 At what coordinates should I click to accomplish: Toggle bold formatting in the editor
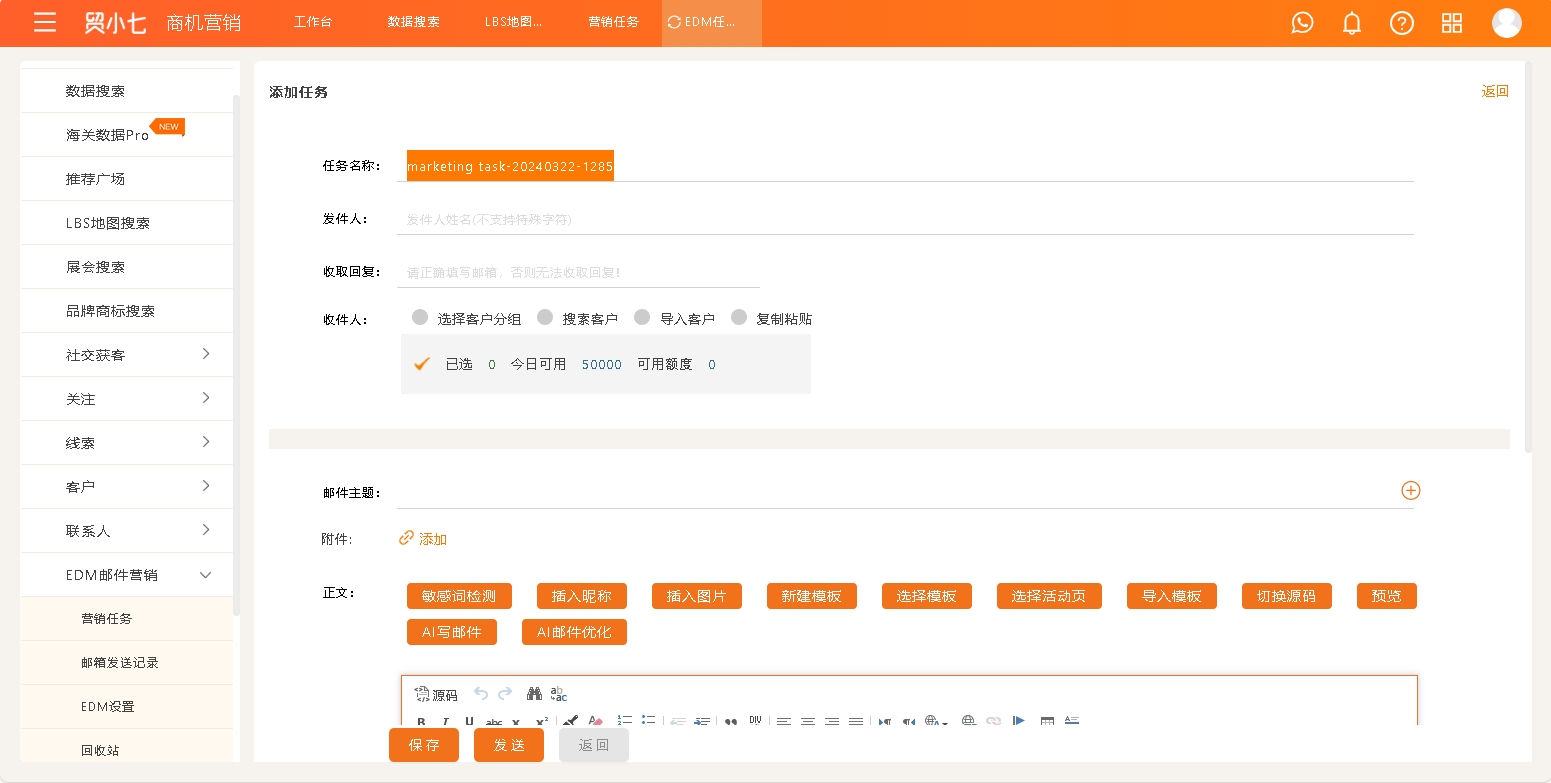pyautogui.click(x=421, y=721)
